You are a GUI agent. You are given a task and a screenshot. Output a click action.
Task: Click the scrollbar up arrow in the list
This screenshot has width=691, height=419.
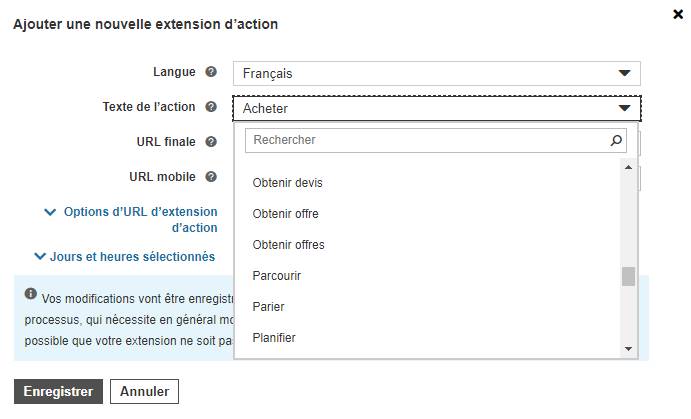(628, 167)
